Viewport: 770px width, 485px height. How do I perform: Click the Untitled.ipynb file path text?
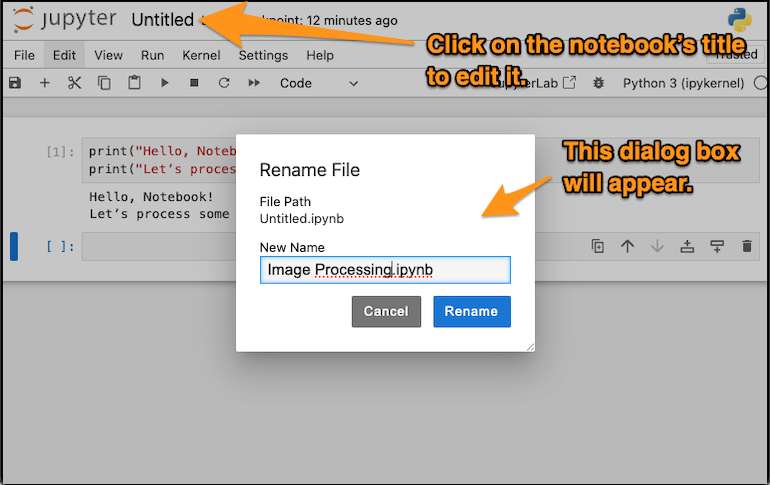coord(302,218)
